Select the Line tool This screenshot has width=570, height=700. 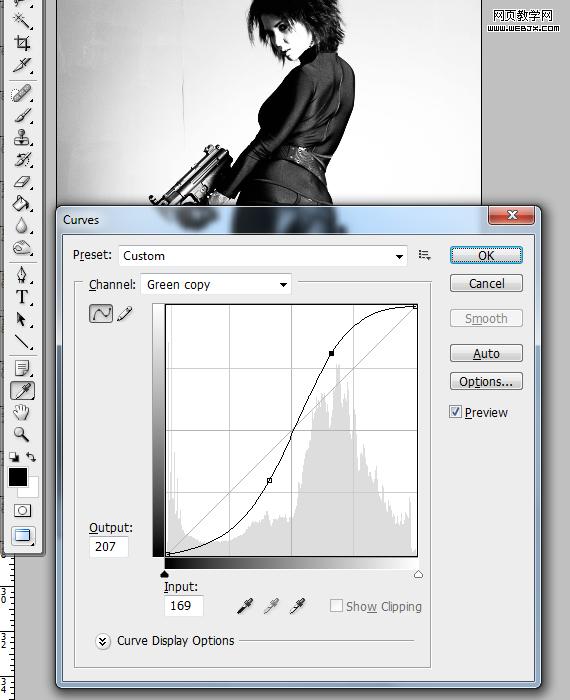(x=21, y=342)
